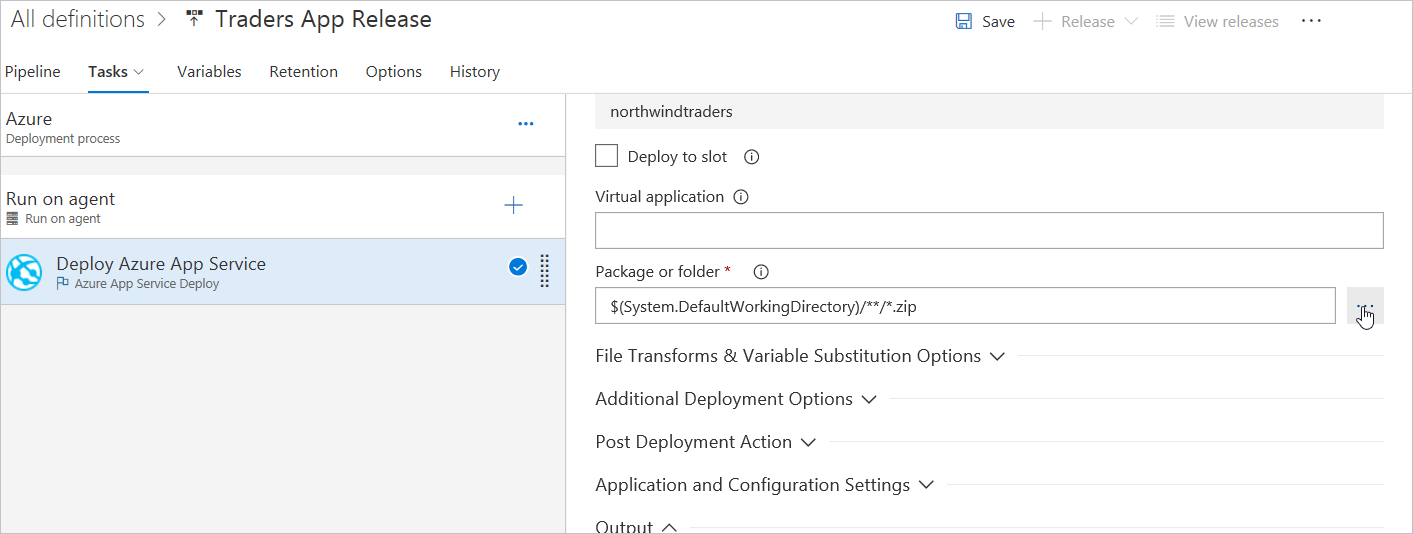Open the top-right more actions ellipsis
This screenshot has width=1413, height=534.
pyautogui.click(x=1311, y=21)
